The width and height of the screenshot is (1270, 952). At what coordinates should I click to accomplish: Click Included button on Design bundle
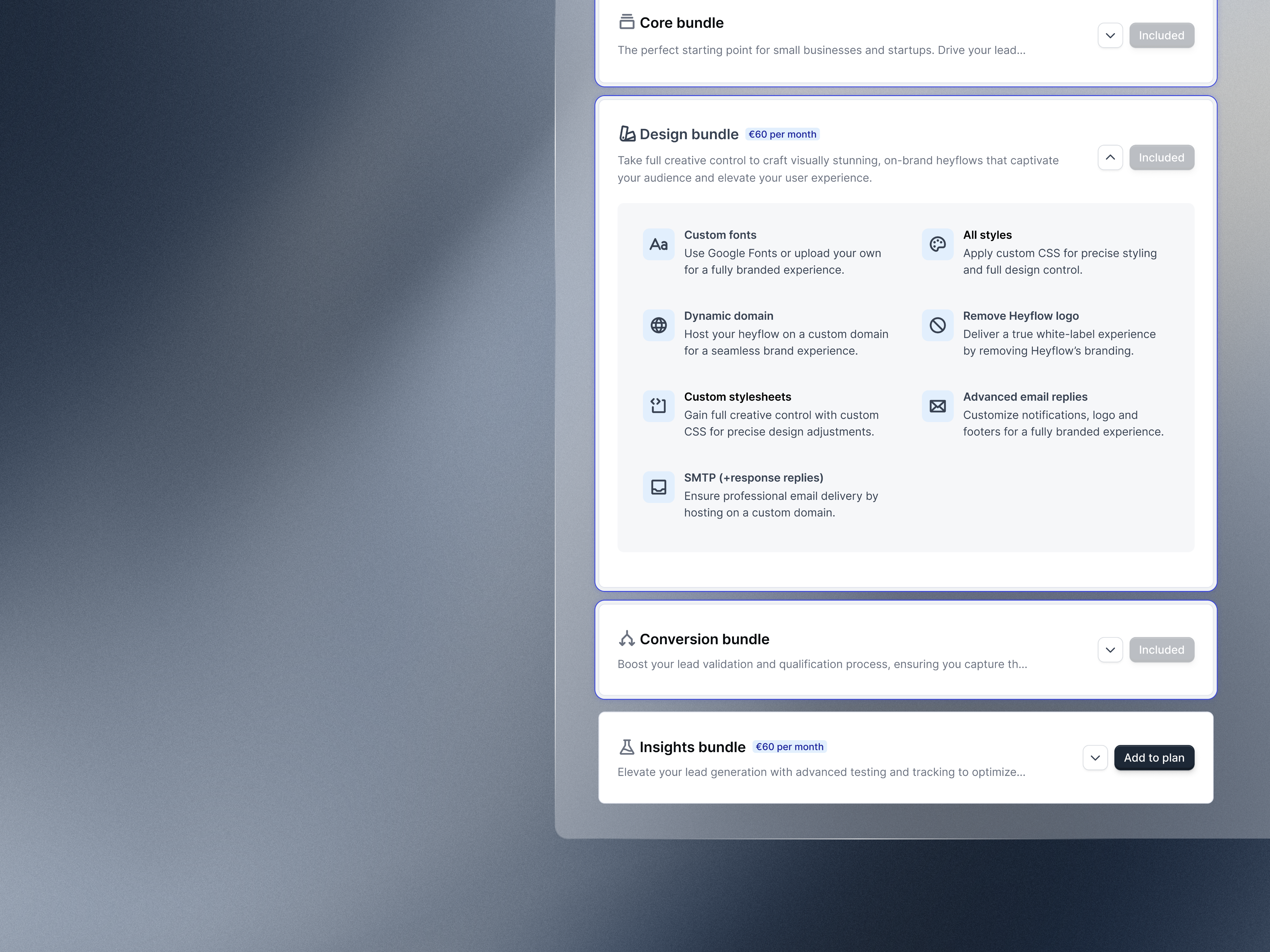[1161, 157]
